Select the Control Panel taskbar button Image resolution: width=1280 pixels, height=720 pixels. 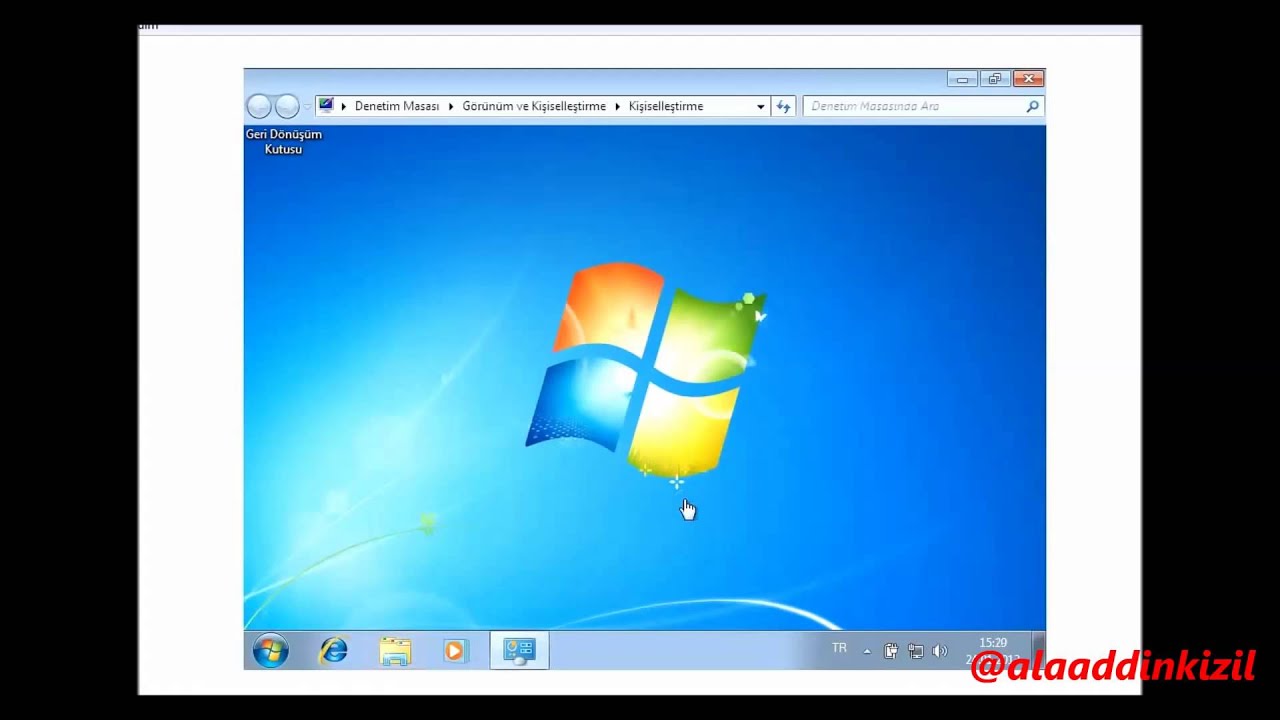519,651
